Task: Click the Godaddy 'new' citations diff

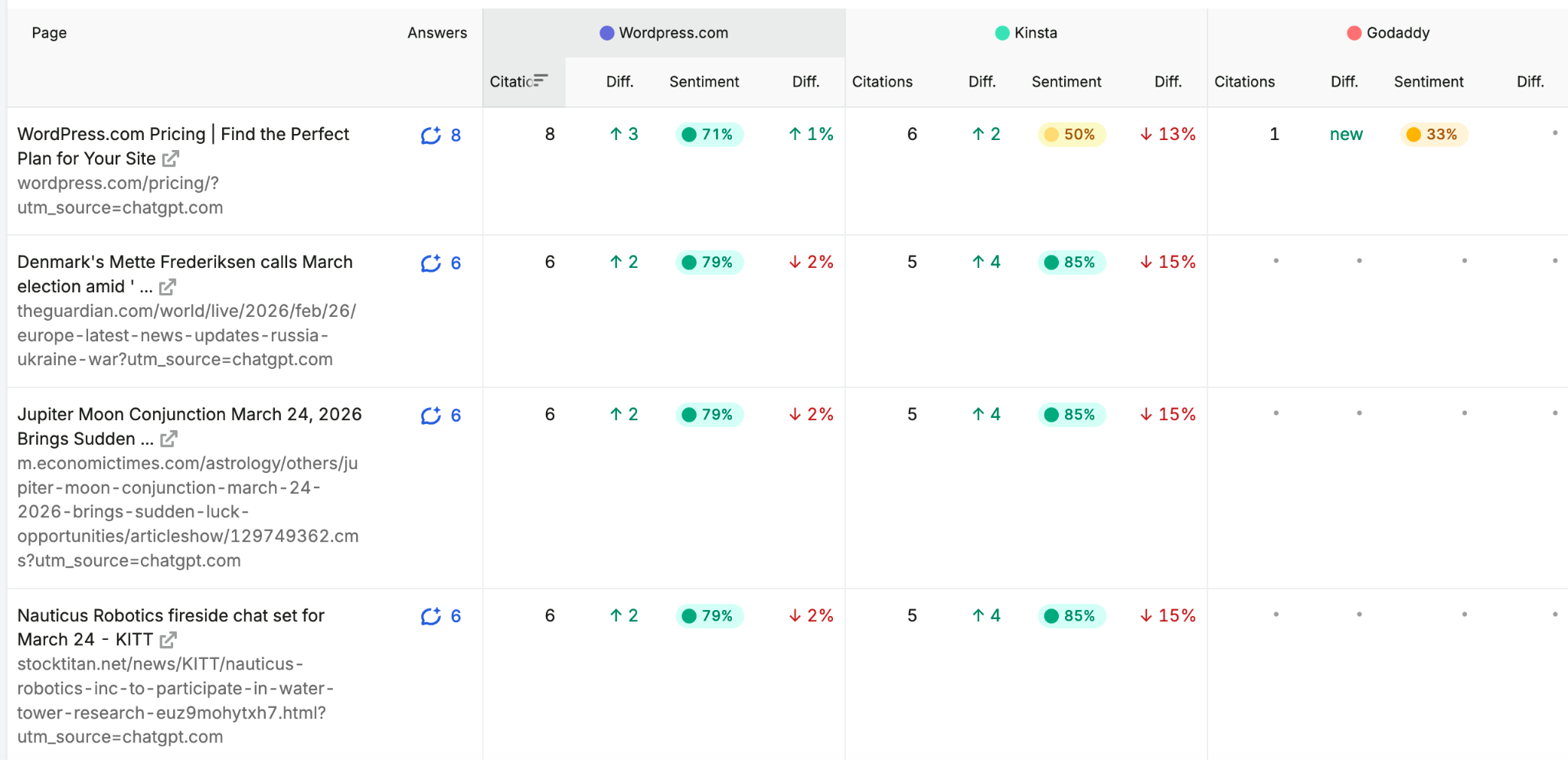Action: click(x=1346, y=135)
